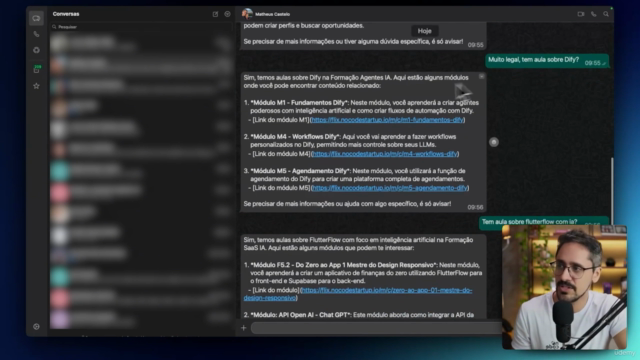Open the Chats section in sidebar
This screenshot has width=640, height=360.
[36, 18]
